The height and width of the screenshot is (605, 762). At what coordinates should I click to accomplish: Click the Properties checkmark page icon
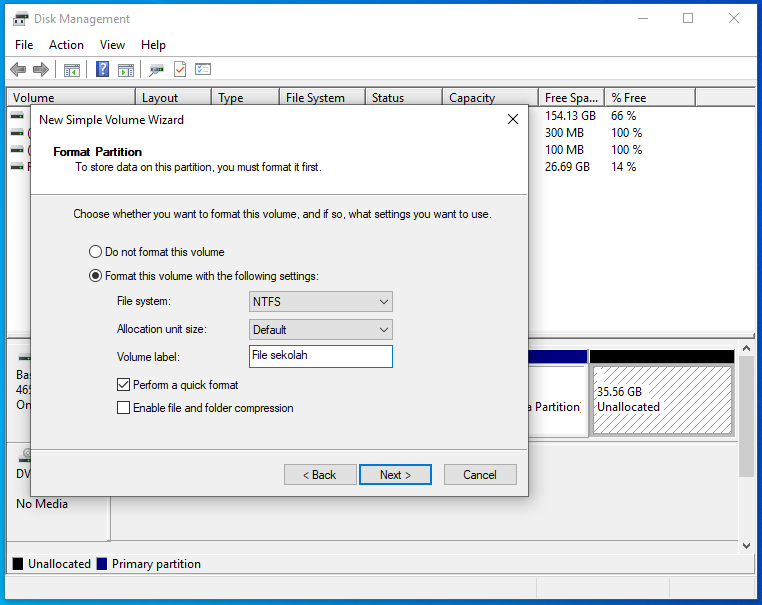pos(180,69)
